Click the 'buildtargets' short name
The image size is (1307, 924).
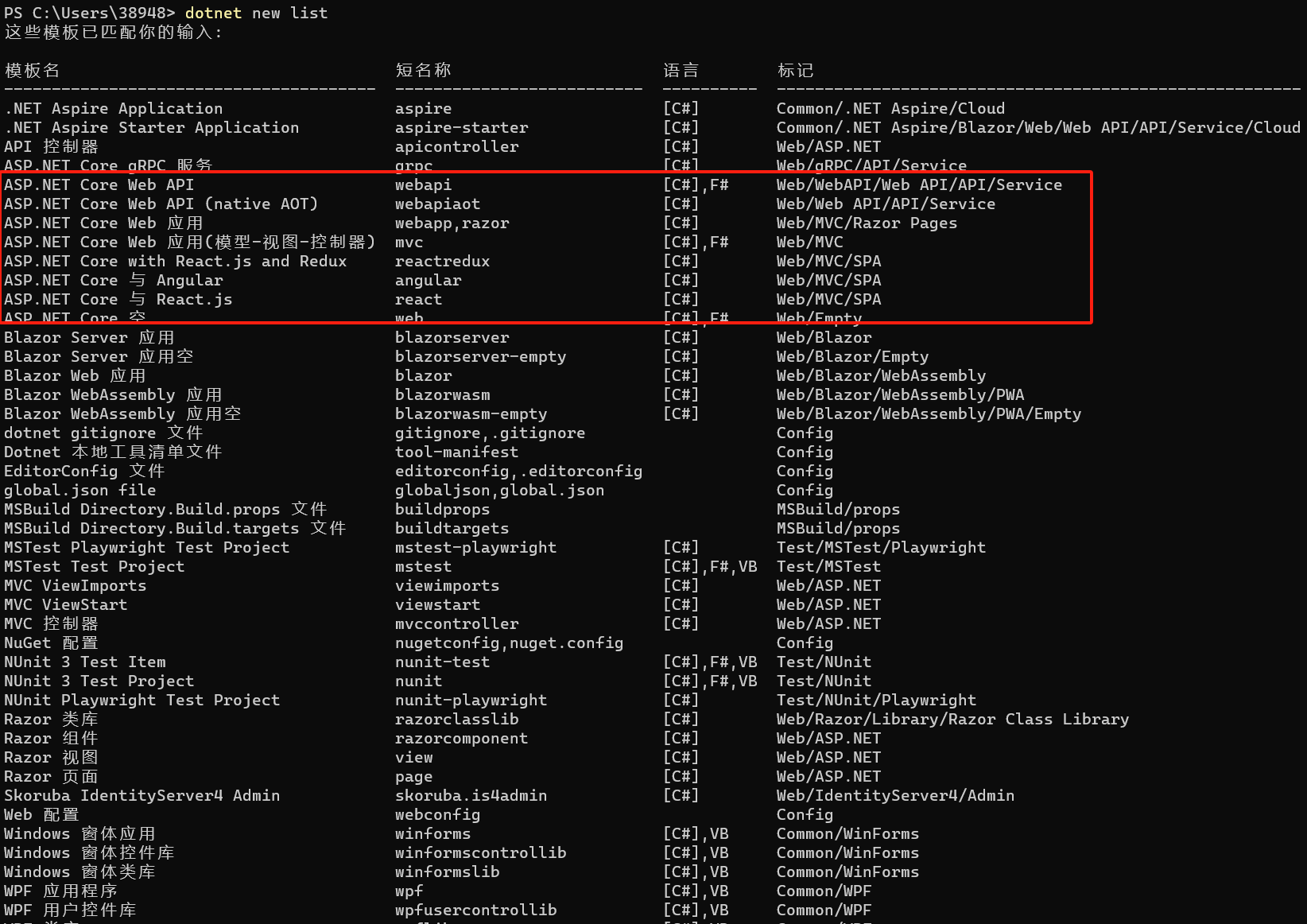[452, 528]
